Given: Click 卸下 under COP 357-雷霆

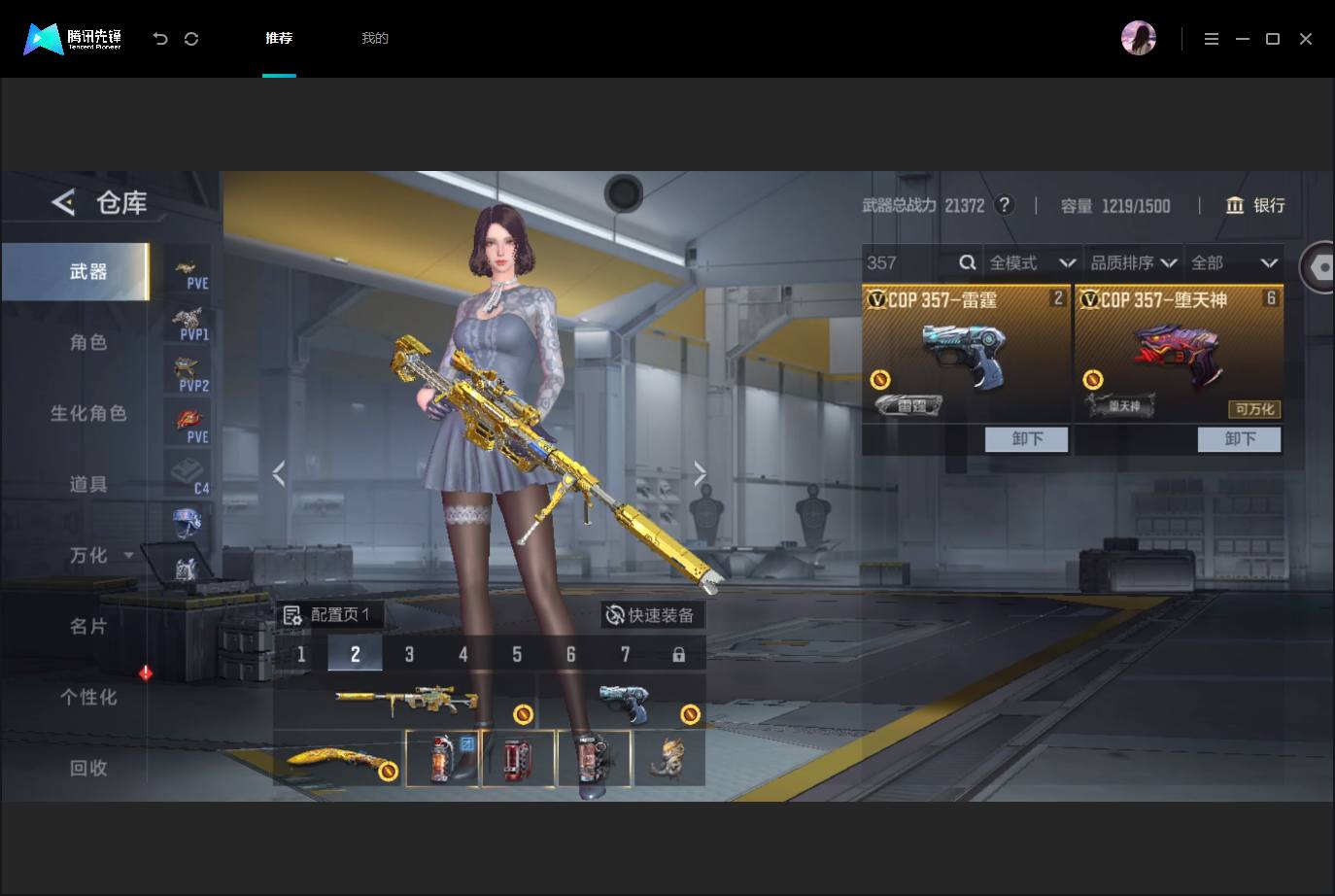Looking at the screenshot, I should click(1027, 439).
